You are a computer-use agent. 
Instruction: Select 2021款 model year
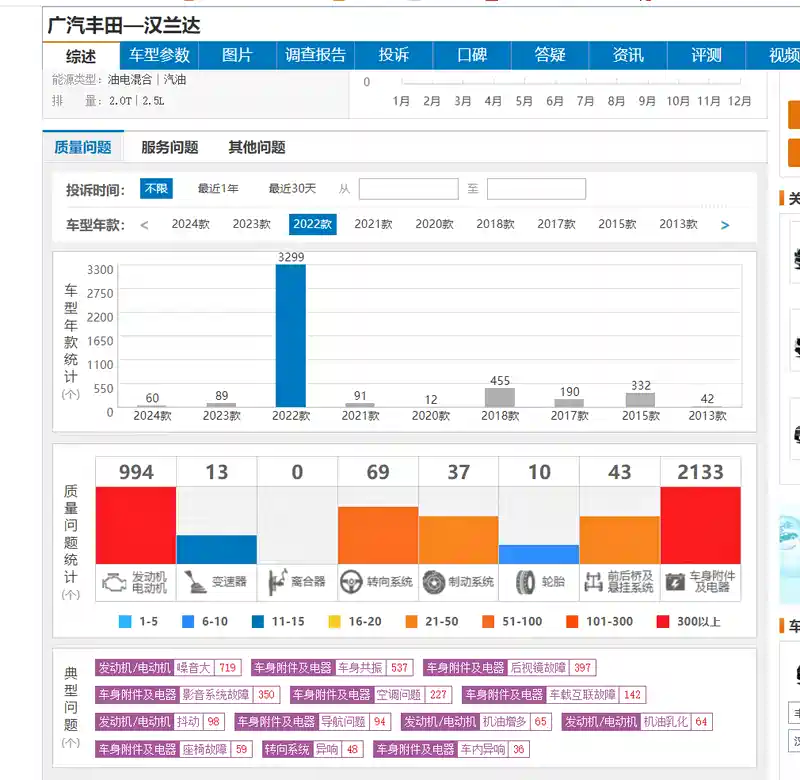[373, 224]
